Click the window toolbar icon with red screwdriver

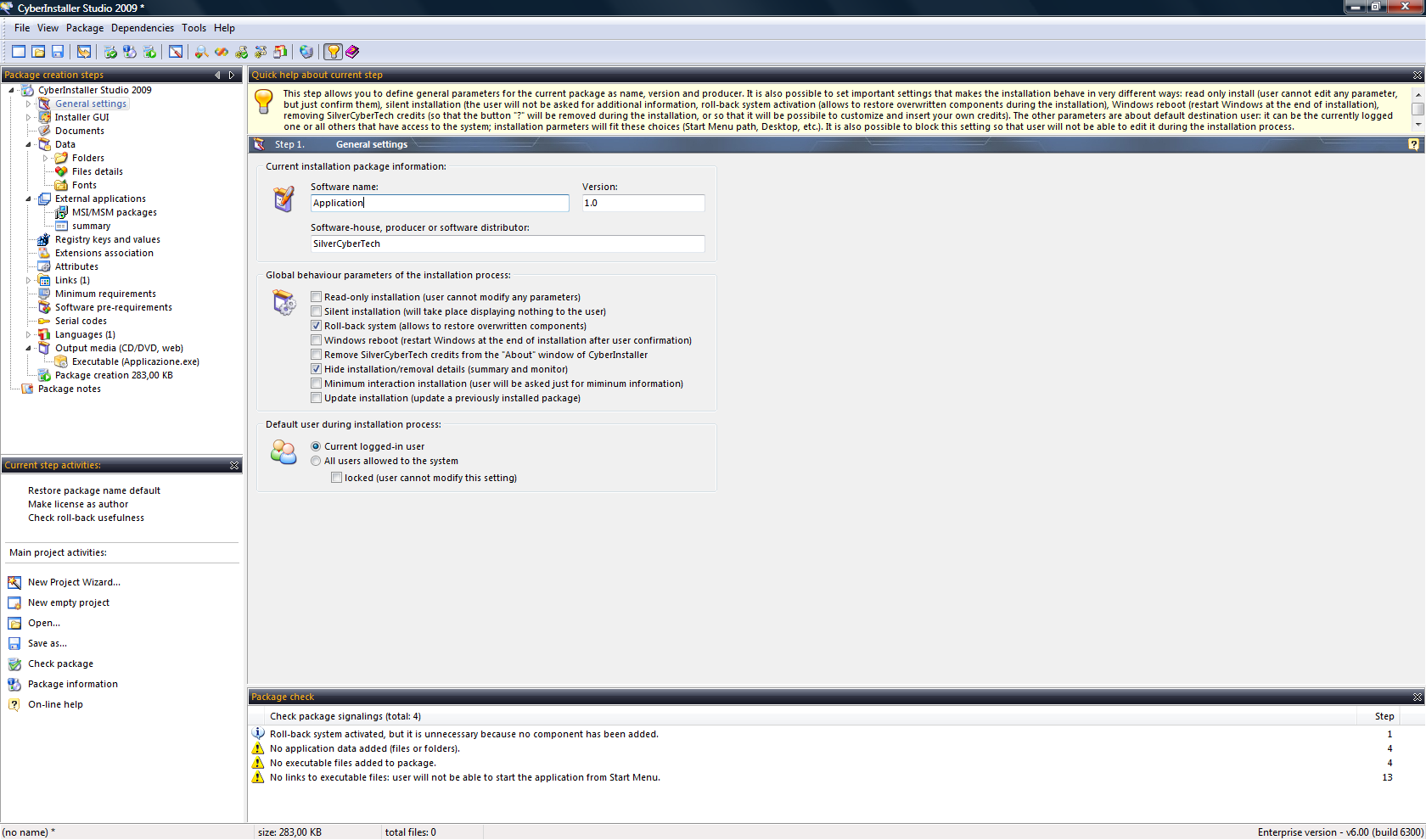coord(176,52)
